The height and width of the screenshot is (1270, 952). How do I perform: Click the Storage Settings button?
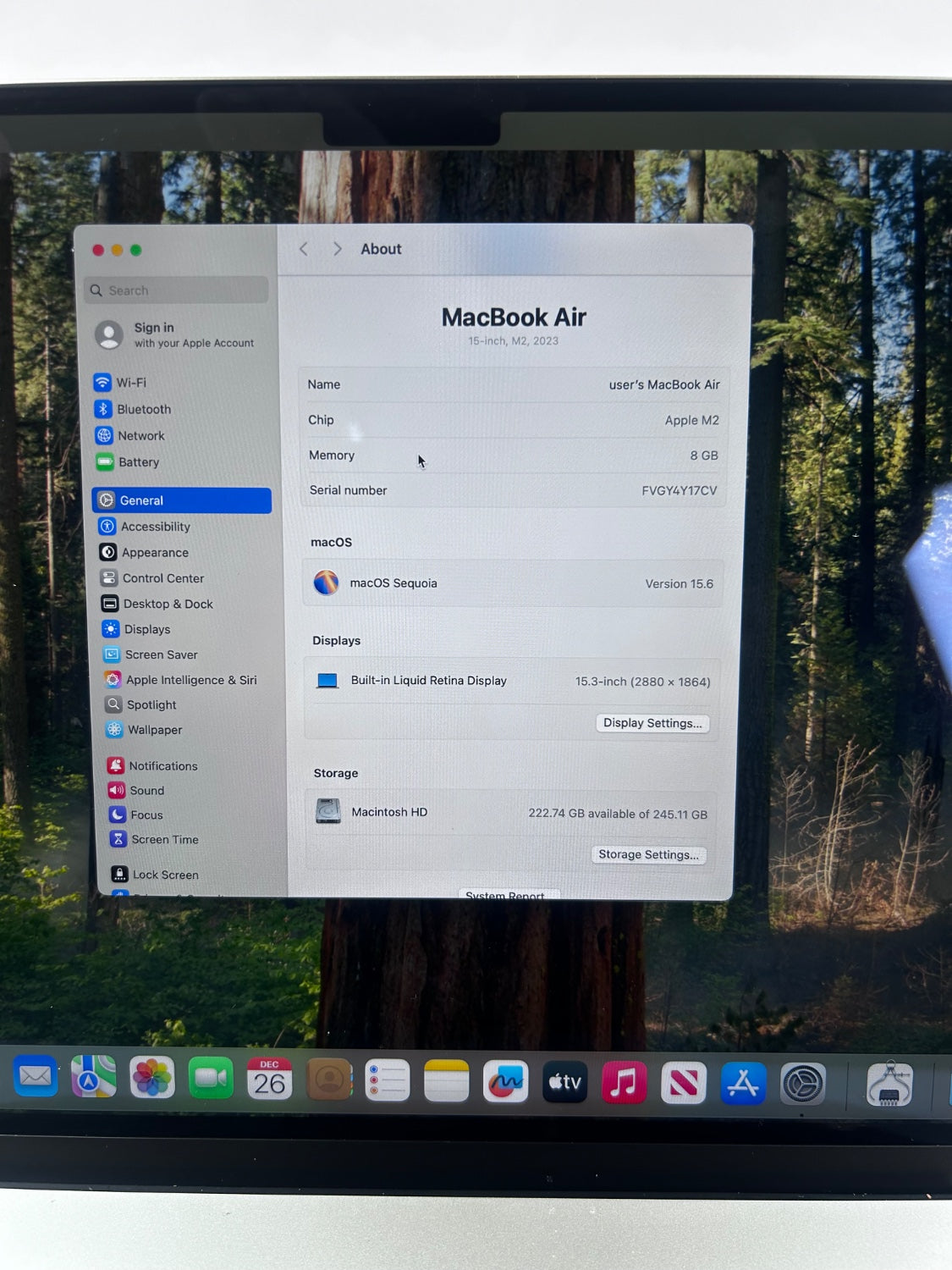tap(648, 855)
